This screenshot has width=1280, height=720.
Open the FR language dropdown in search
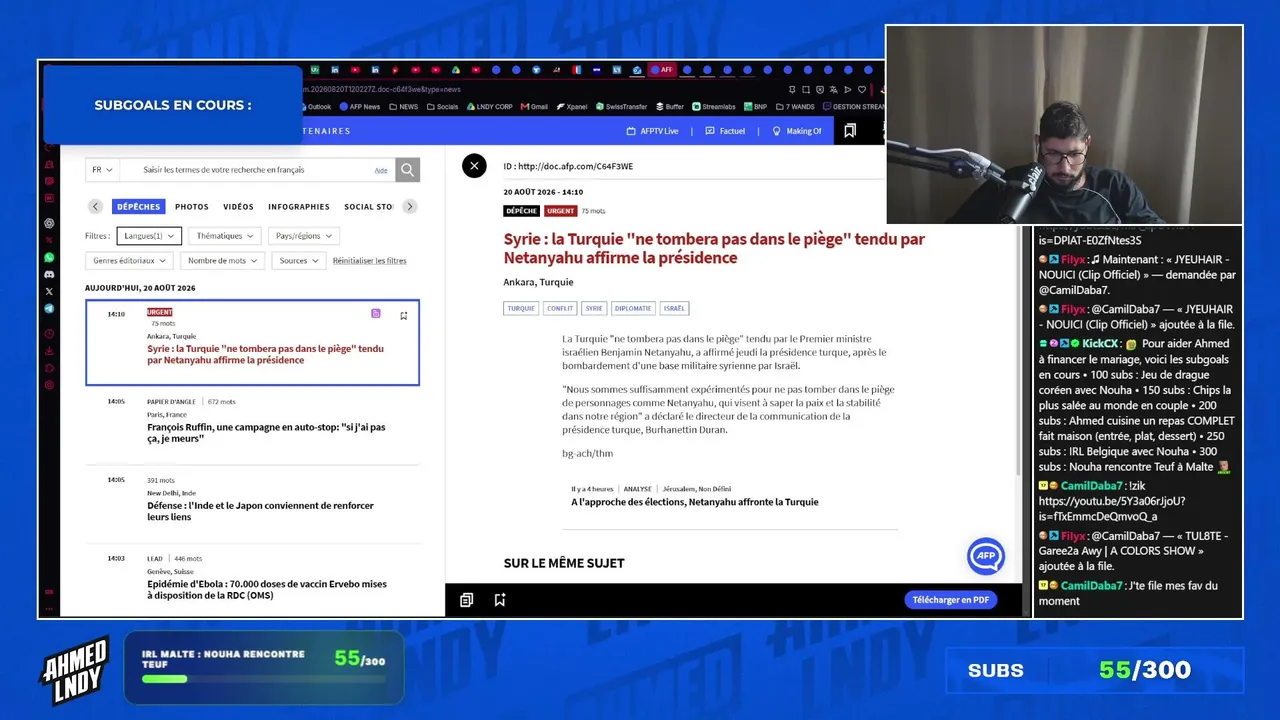pos(102,170)
